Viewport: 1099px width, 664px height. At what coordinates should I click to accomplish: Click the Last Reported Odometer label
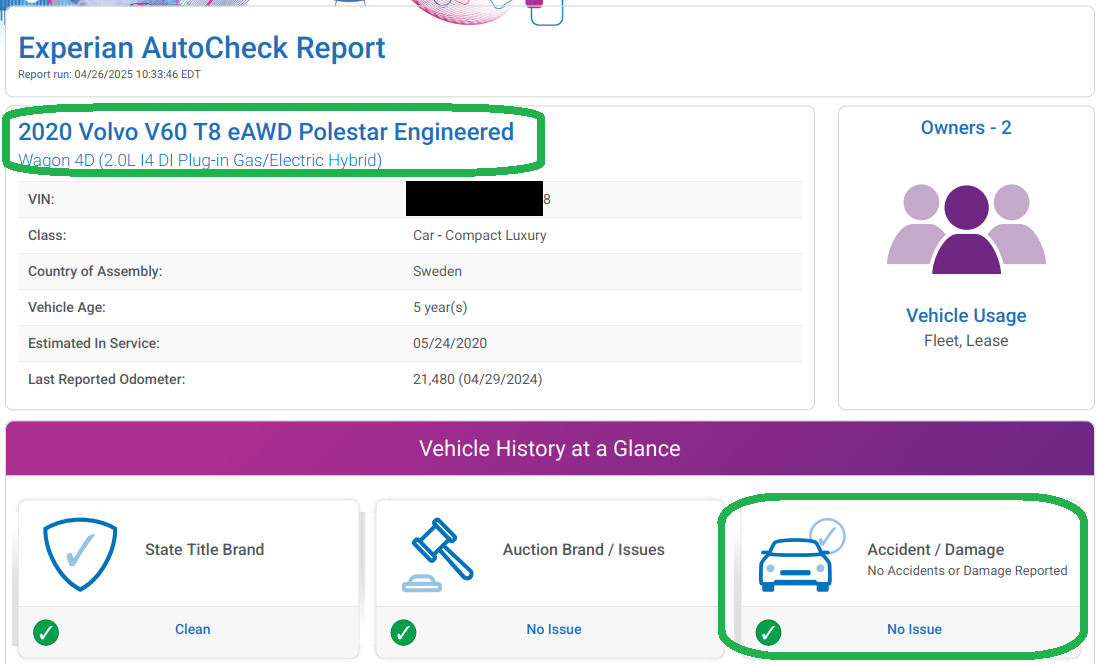(107, 379)
